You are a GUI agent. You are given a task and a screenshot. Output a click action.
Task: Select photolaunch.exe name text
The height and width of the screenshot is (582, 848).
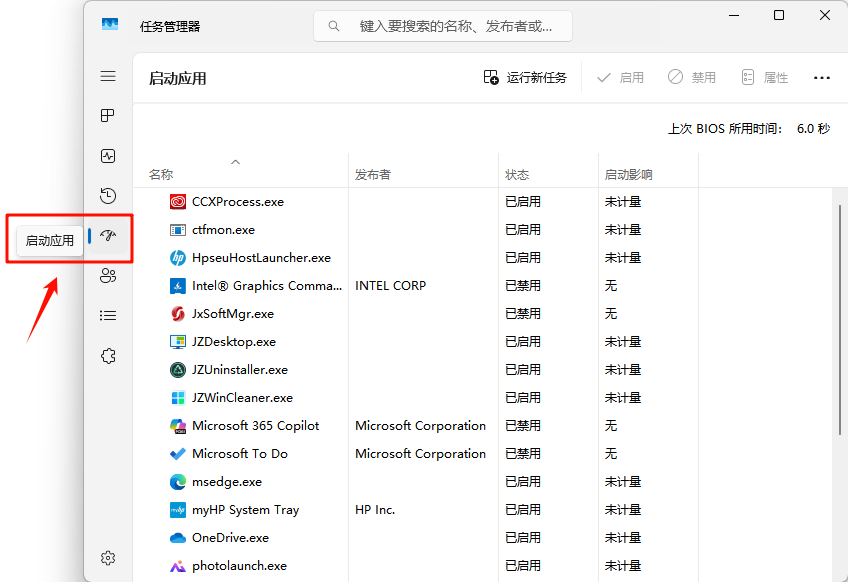[x=240, y=566]
